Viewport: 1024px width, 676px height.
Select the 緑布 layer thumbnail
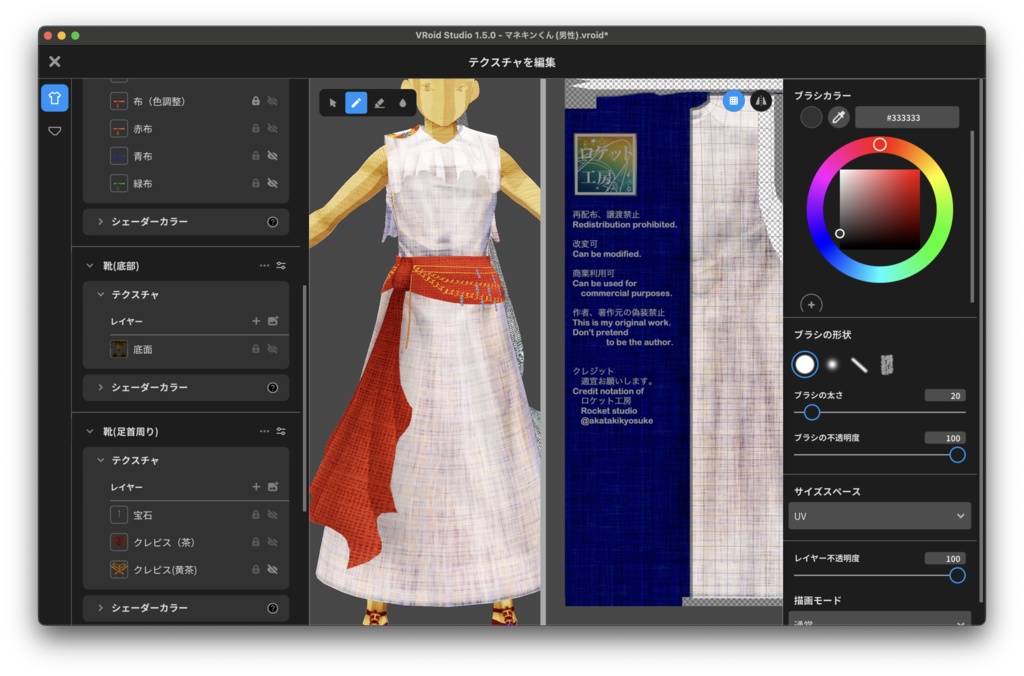[x=119, y=184]
